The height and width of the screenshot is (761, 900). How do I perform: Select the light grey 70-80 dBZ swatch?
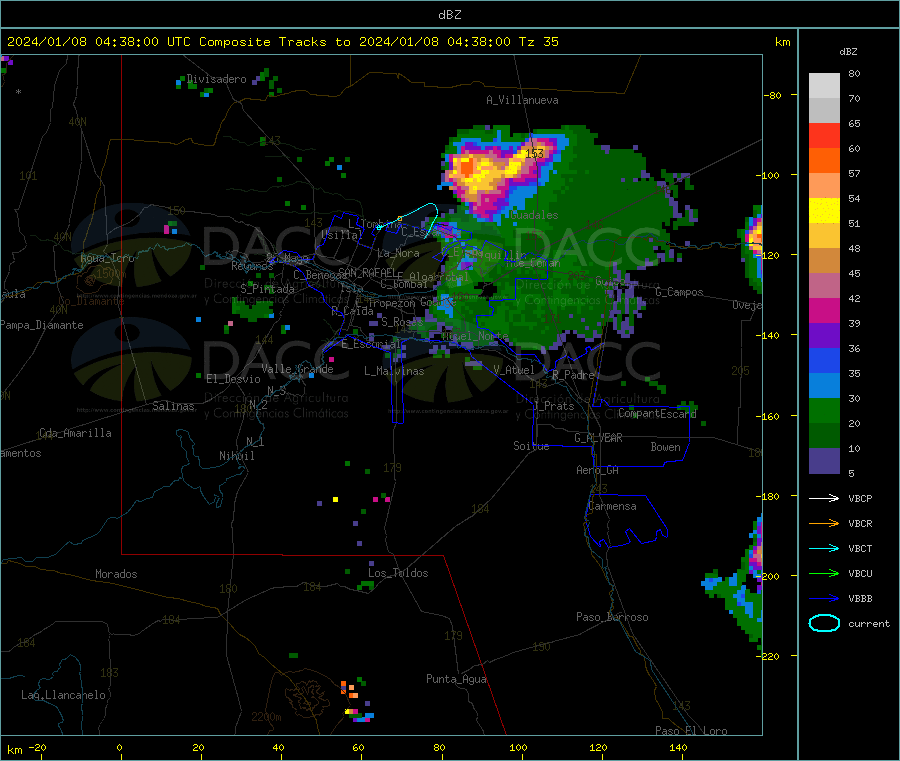coord(824,86)
